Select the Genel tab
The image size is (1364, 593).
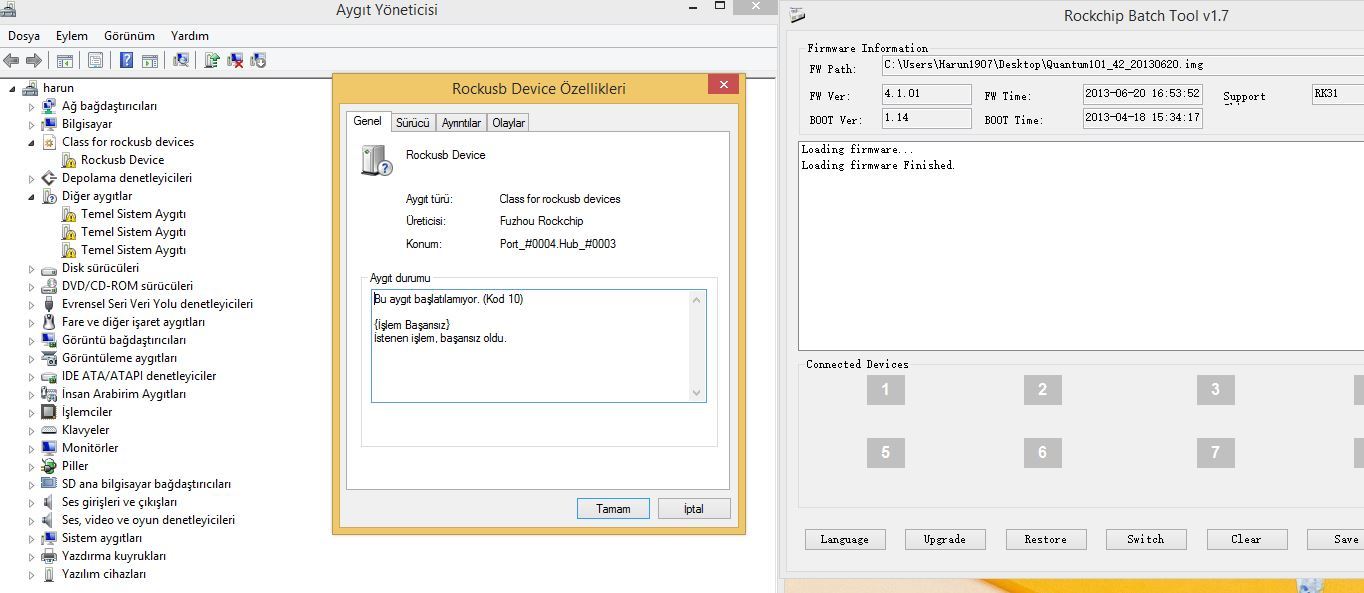pyautogui.click(x=367, y=121)
